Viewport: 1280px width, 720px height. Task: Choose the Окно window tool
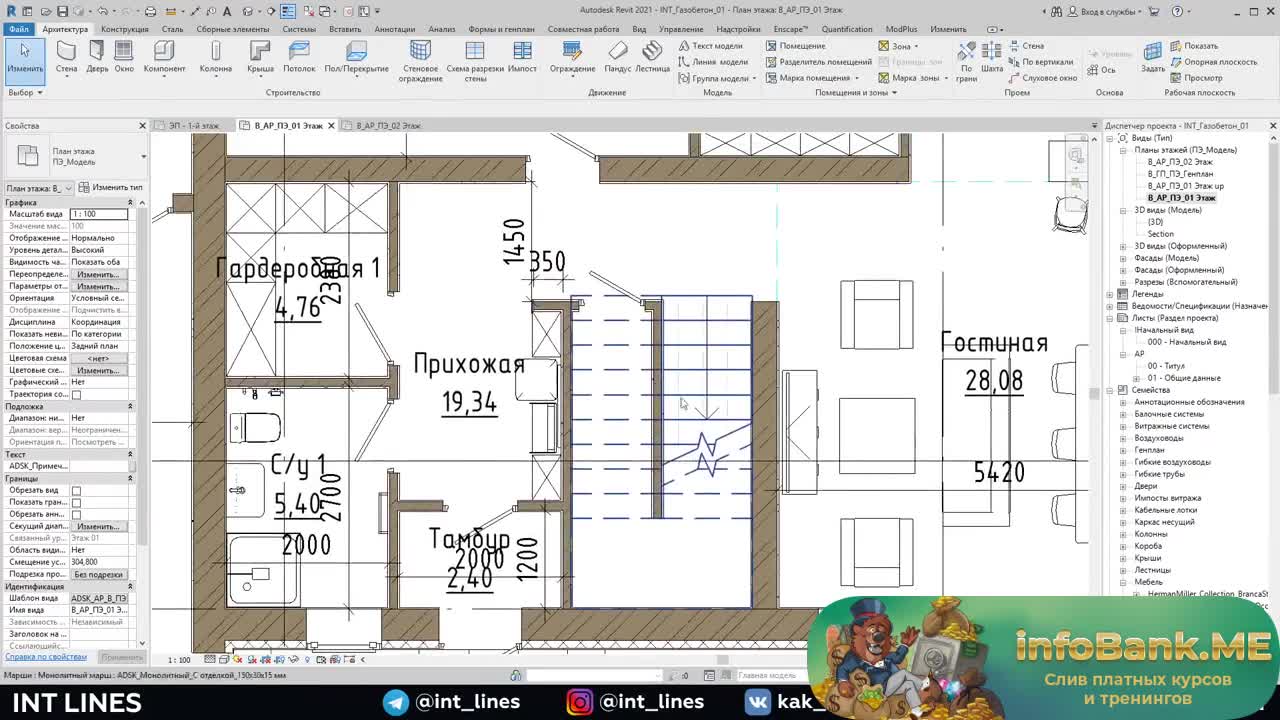pyautogui.click(x=124, y=57)
